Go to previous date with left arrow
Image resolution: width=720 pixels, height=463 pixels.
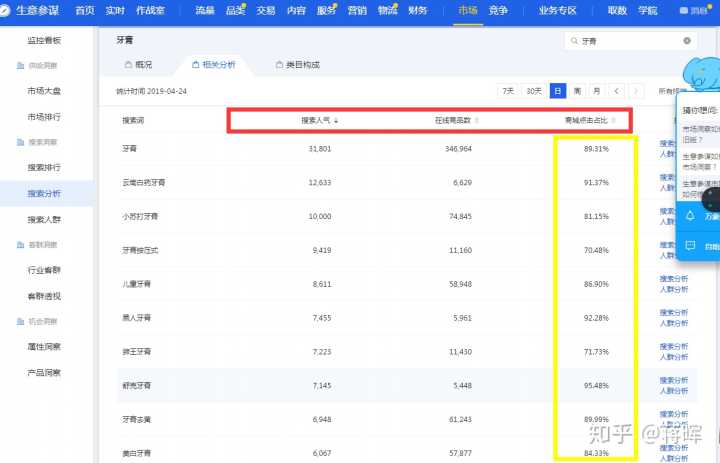tap(617, 91)
